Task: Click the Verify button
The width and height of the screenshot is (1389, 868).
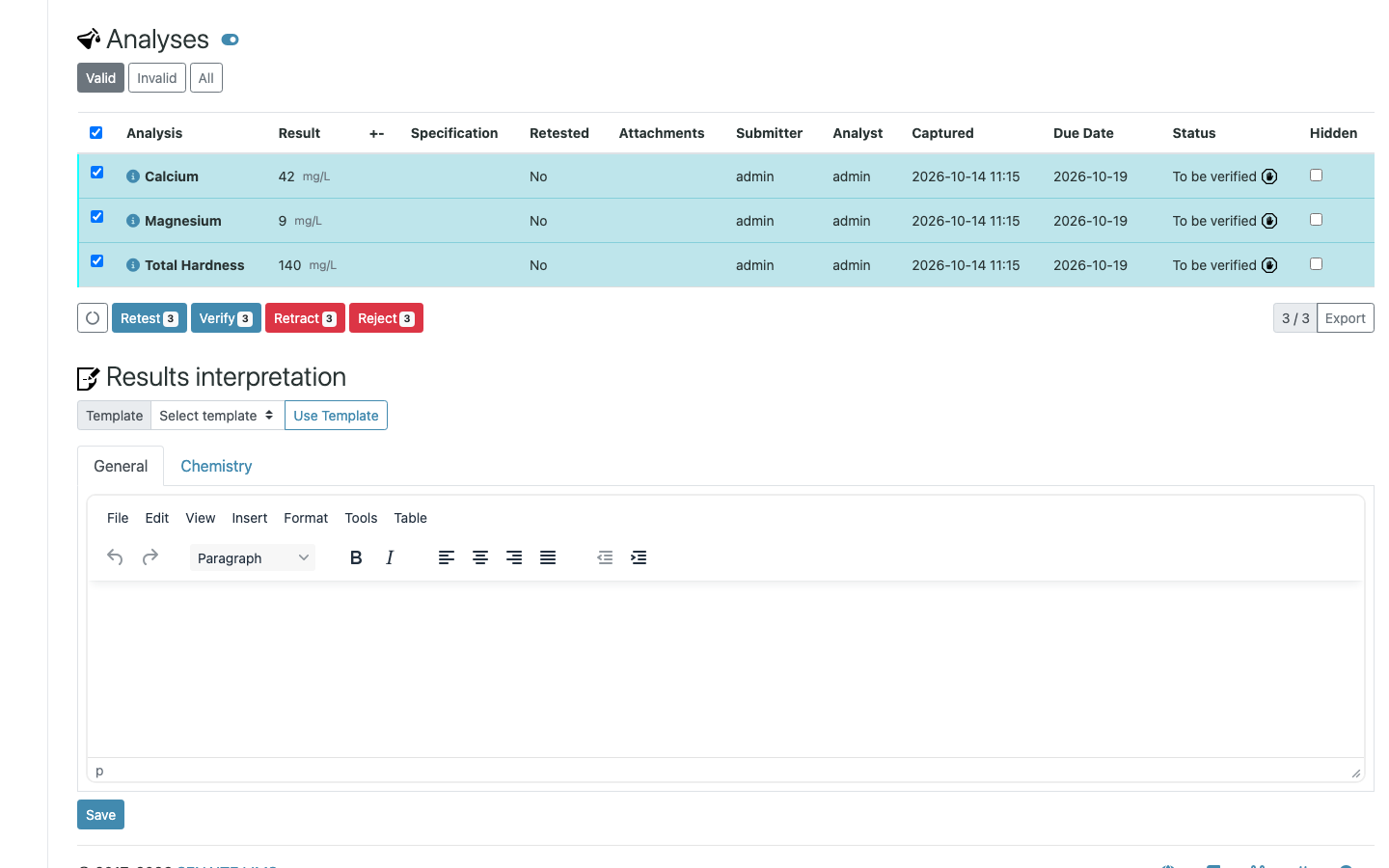Action: tap(226, 318)
